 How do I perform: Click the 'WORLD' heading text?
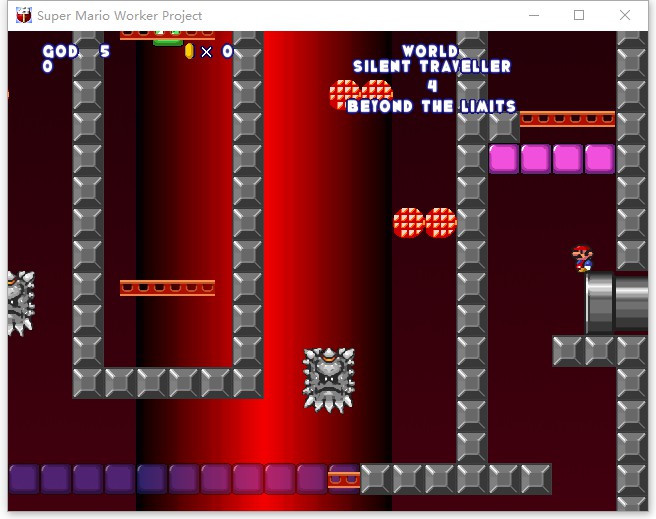tap(430, 51)
